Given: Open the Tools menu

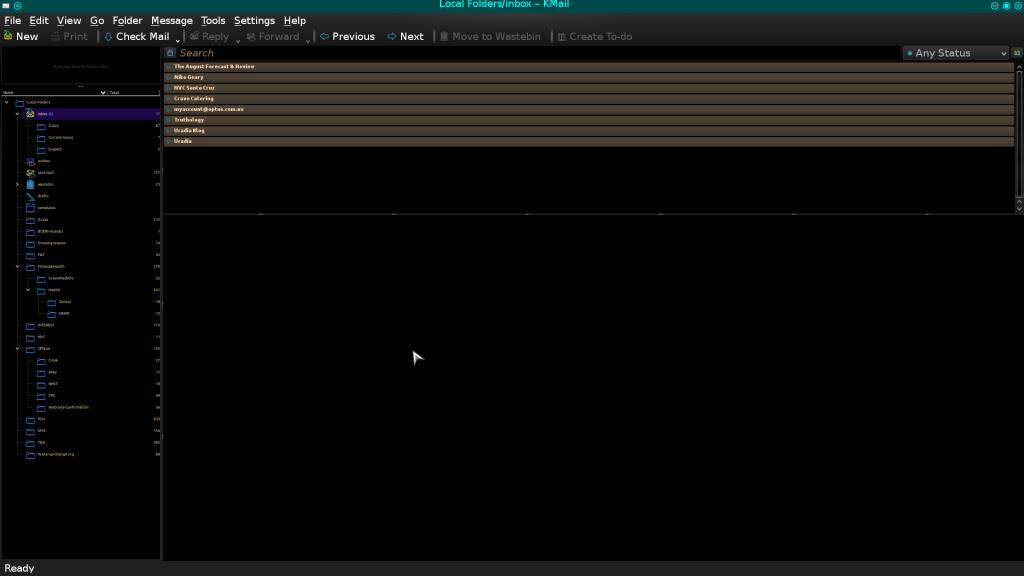Looking at the screenshot, I should pyautogui.click(x=212, y=21).
